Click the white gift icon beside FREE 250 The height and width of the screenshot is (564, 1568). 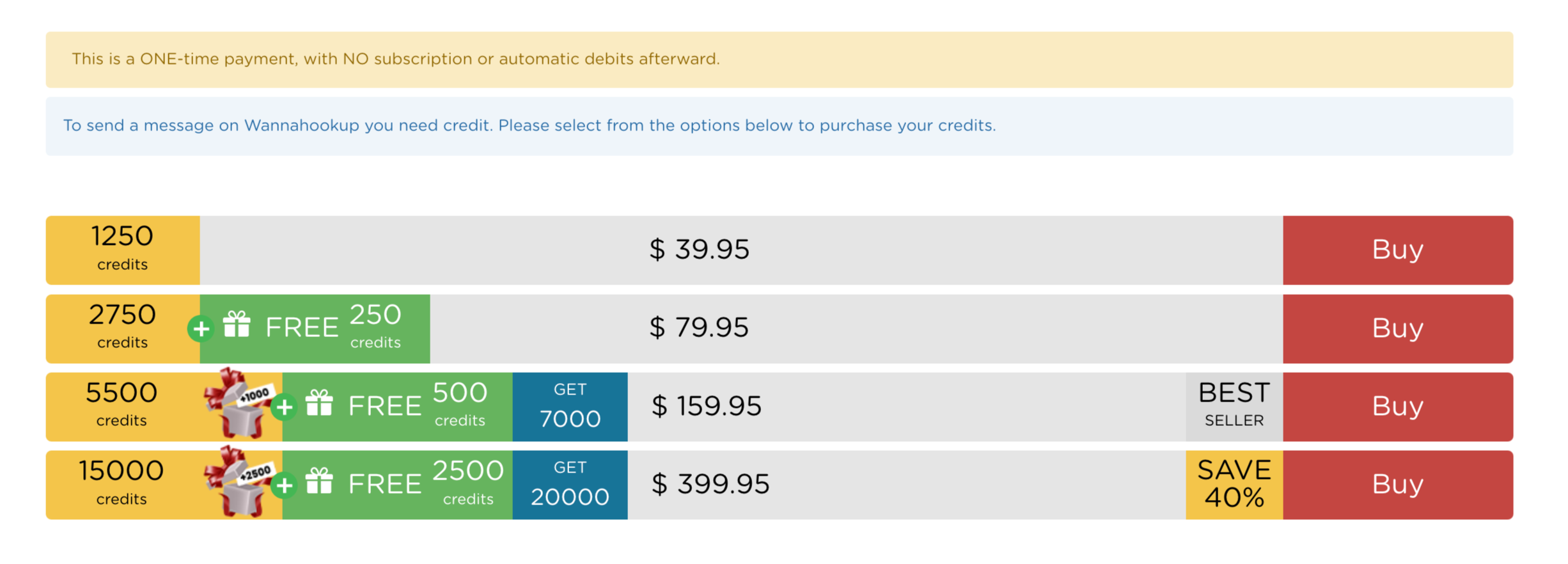(237, 325)
